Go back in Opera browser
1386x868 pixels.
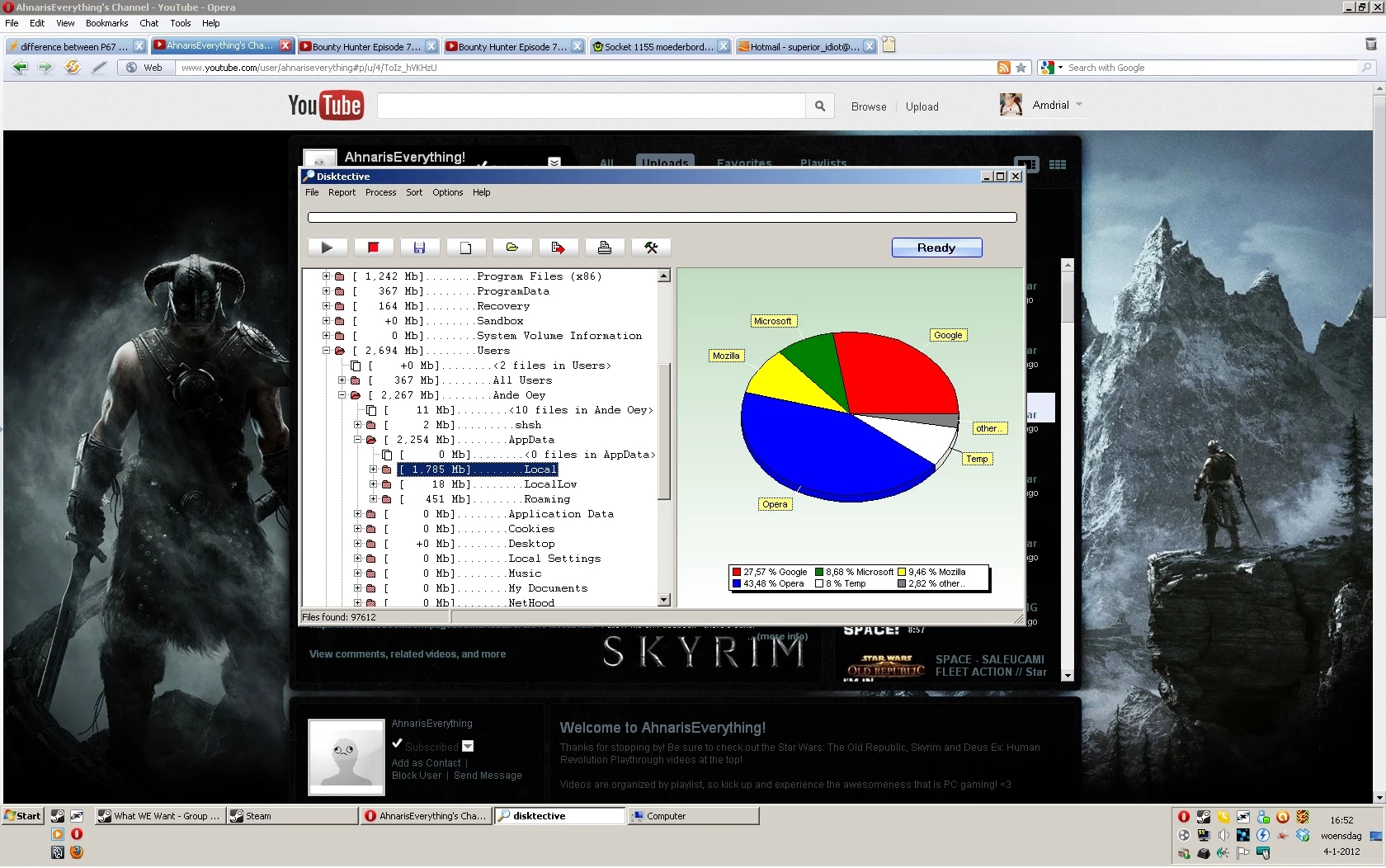tap(20, 68)
